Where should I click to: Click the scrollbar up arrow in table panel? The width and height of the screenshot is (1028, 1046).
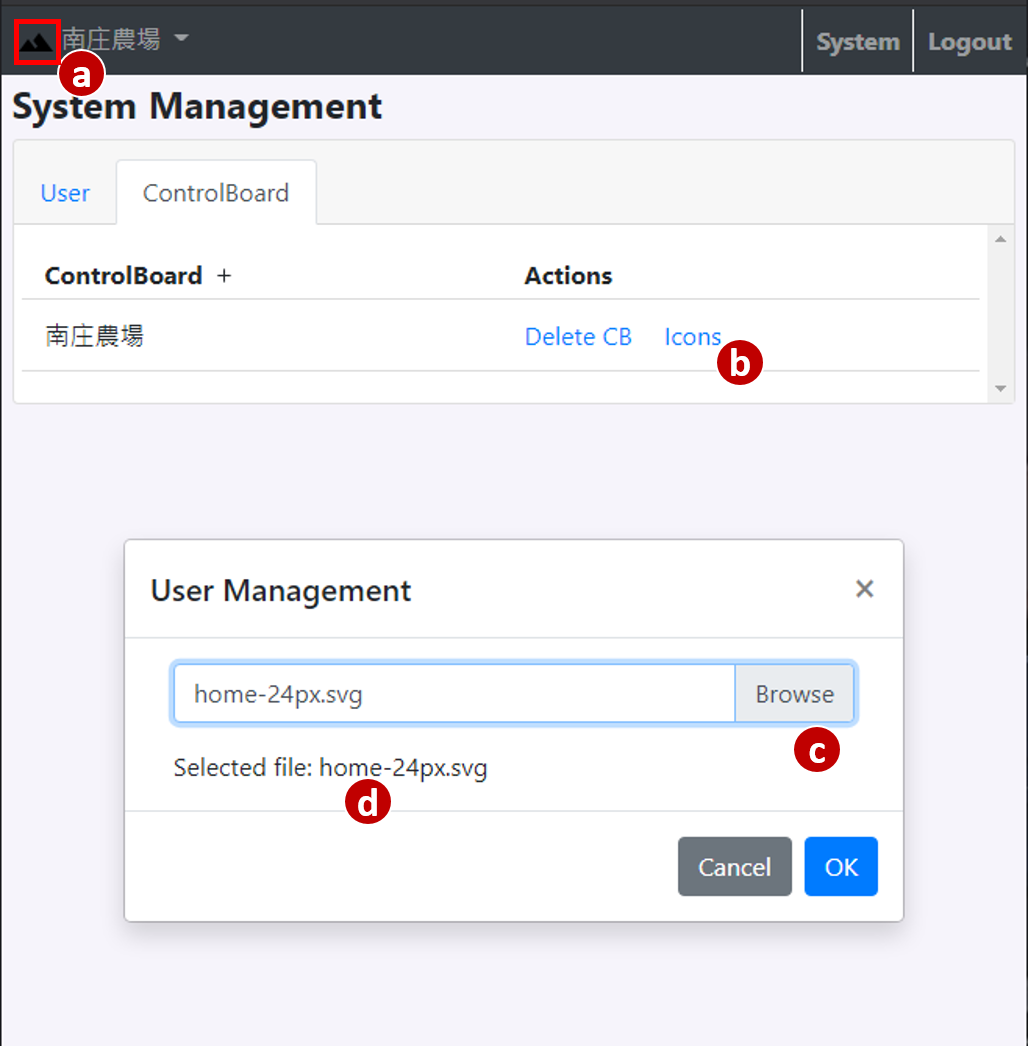tap(1000, 239)
